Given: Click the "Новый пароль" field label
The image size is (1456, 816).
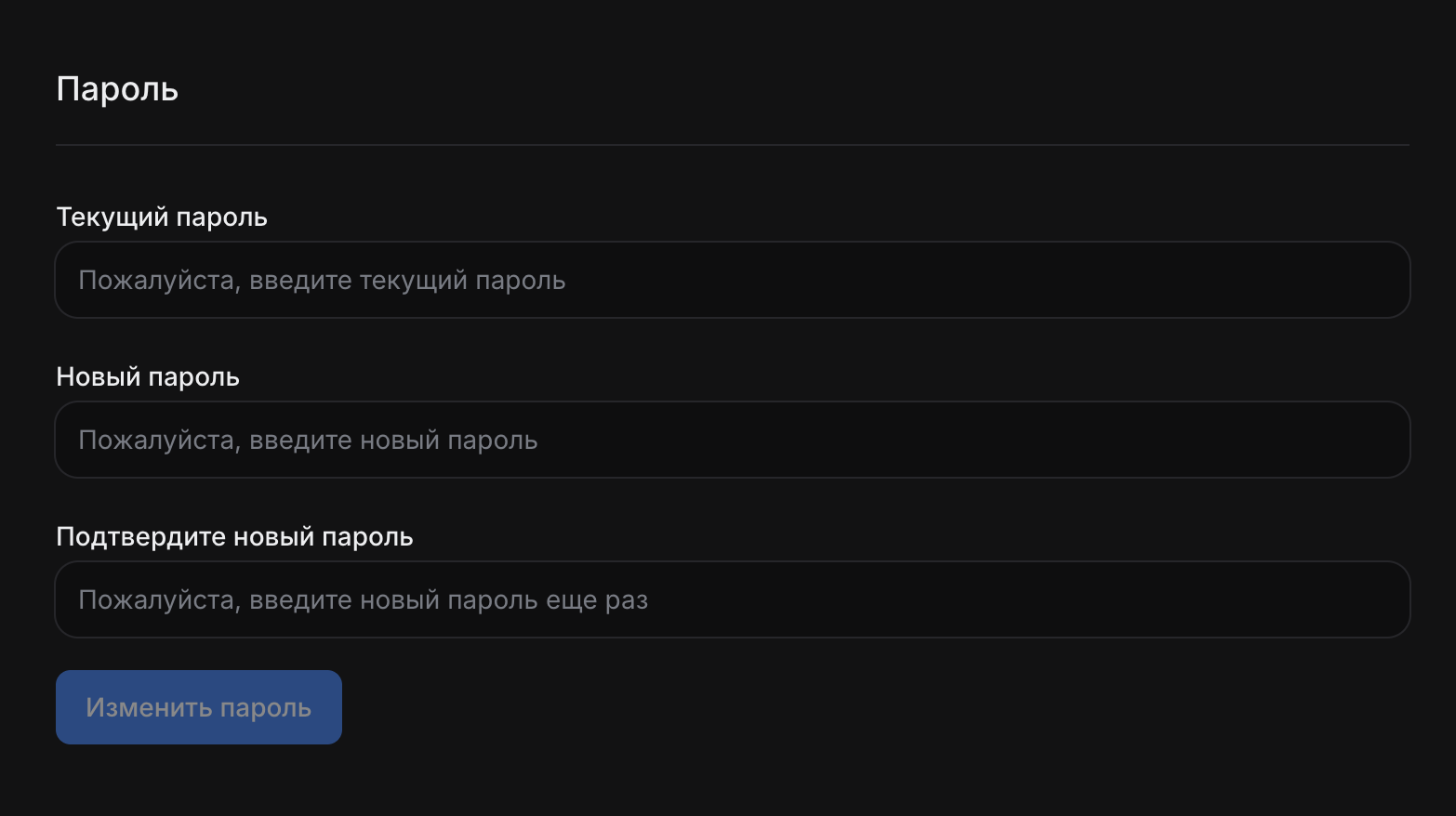Looking at the screenshot, I should (148, 377).
